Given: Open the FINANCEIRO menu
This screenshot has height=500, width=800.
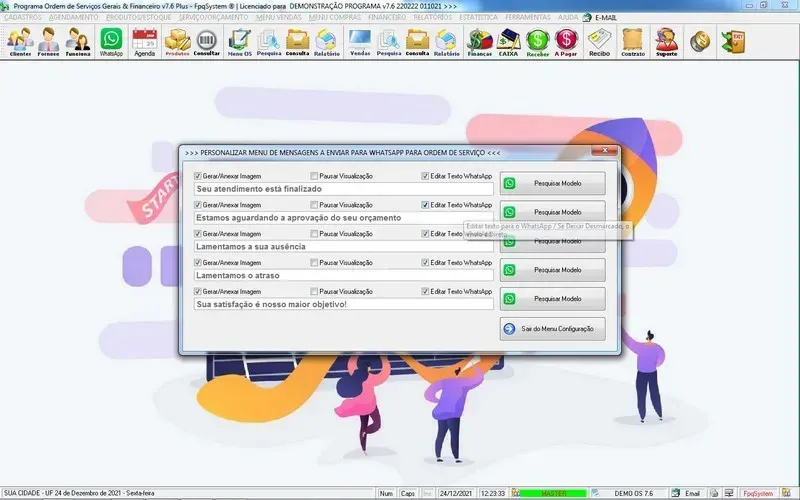Looking at the screenshot, I should pos(387,17).
